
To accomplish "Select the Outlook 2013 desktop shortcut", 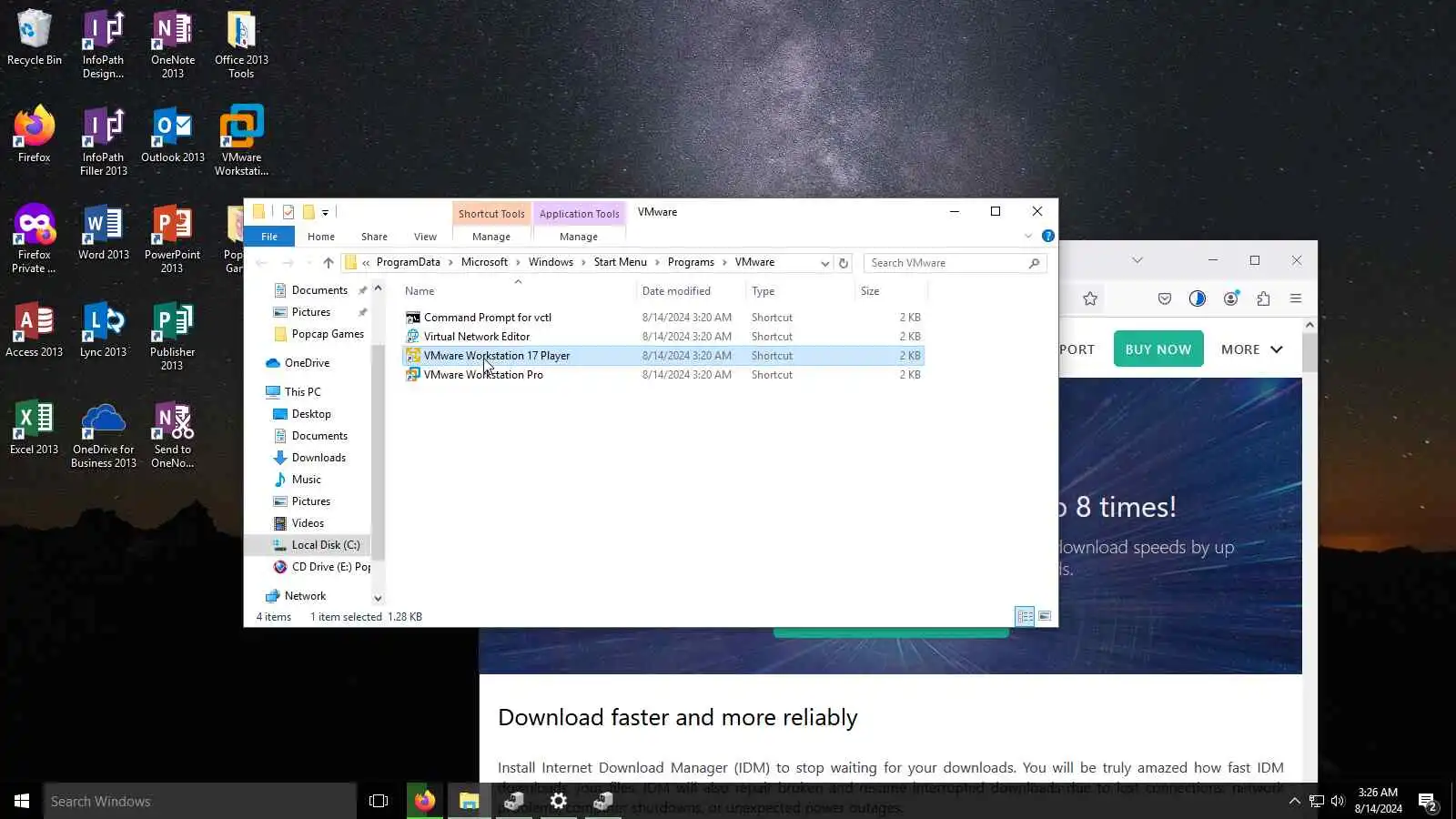I will pyautogui.click(x=173, y=135).
